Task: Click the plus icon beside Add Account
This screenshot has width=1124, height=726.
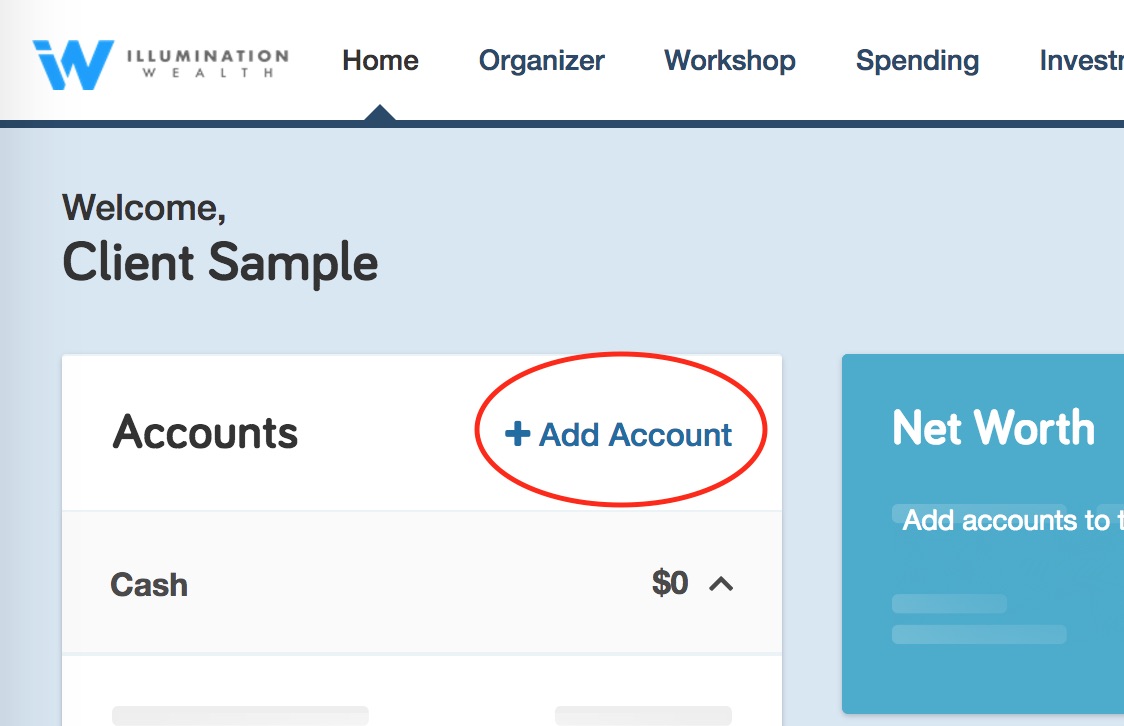Action: pyautogui.click(x=517, y=434)
